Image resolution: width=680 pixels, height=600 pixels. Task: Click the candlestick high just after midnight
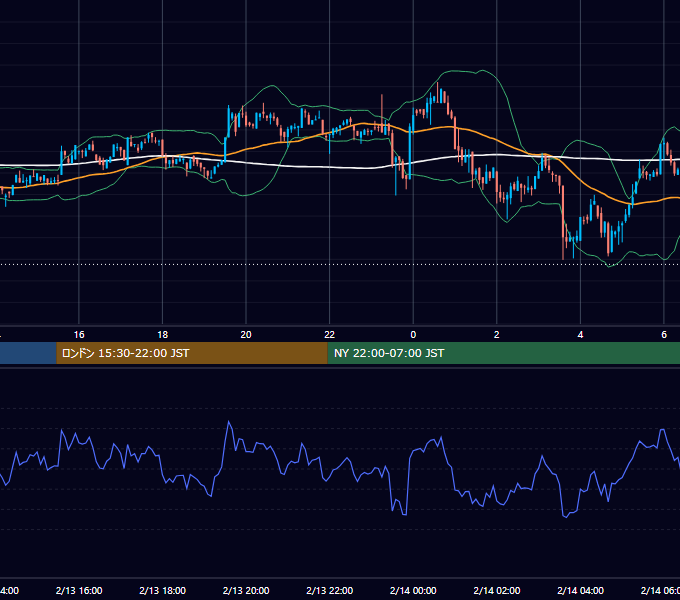pyautogui.click(x=438, y=84)
